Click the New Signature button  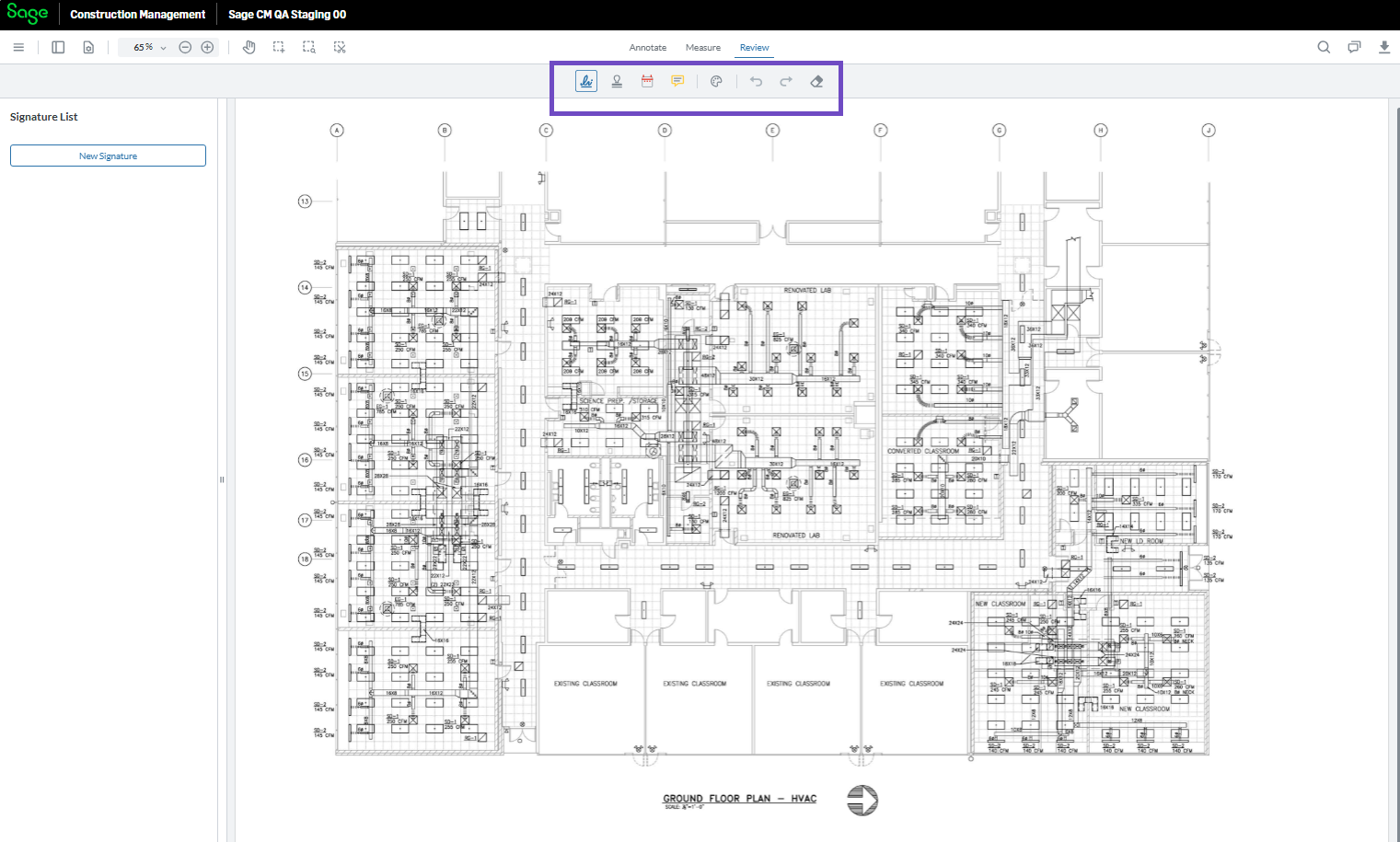[108, 156]
